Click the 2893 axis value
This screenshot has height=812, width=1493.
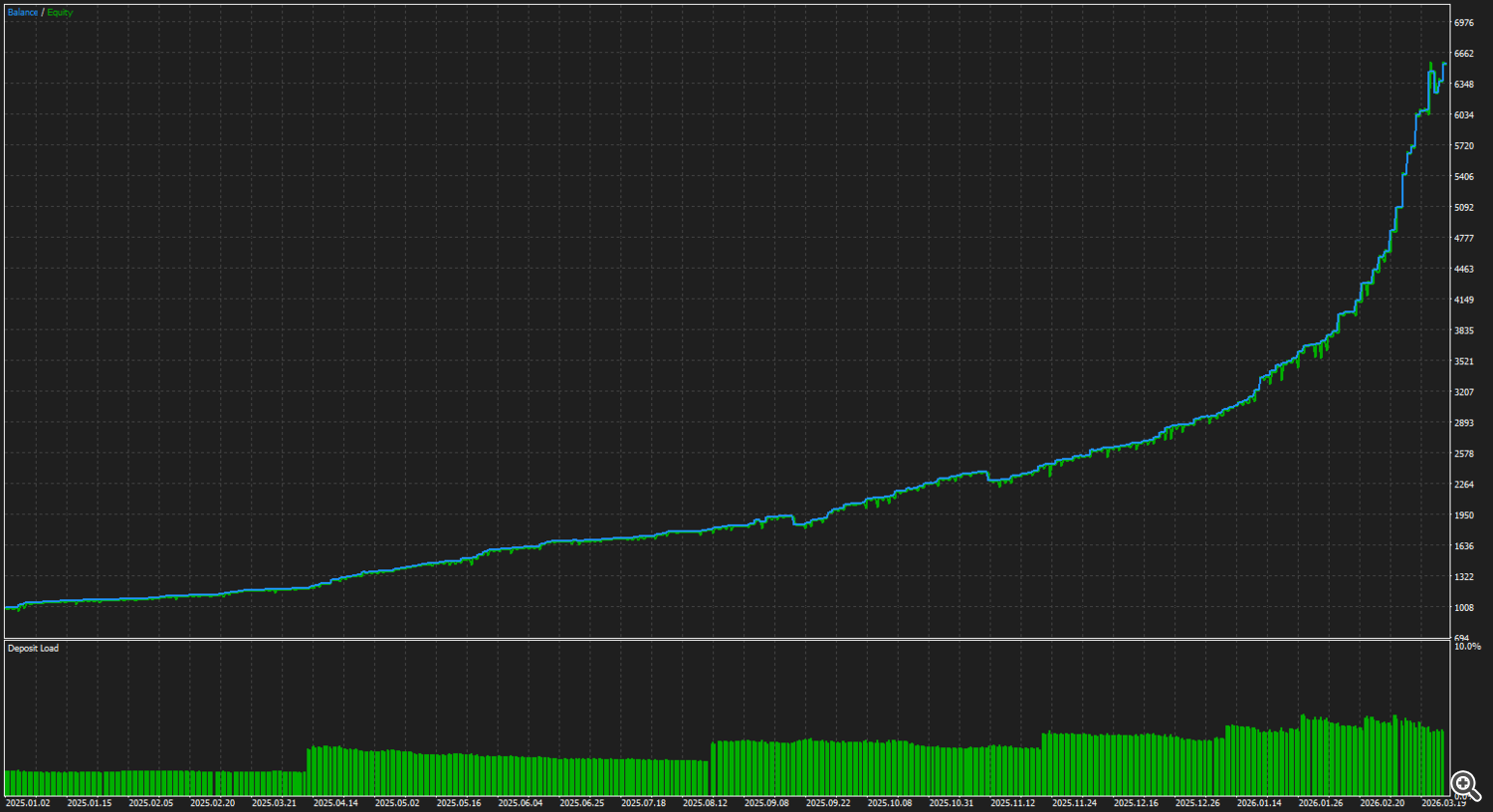coord(1464,424)
